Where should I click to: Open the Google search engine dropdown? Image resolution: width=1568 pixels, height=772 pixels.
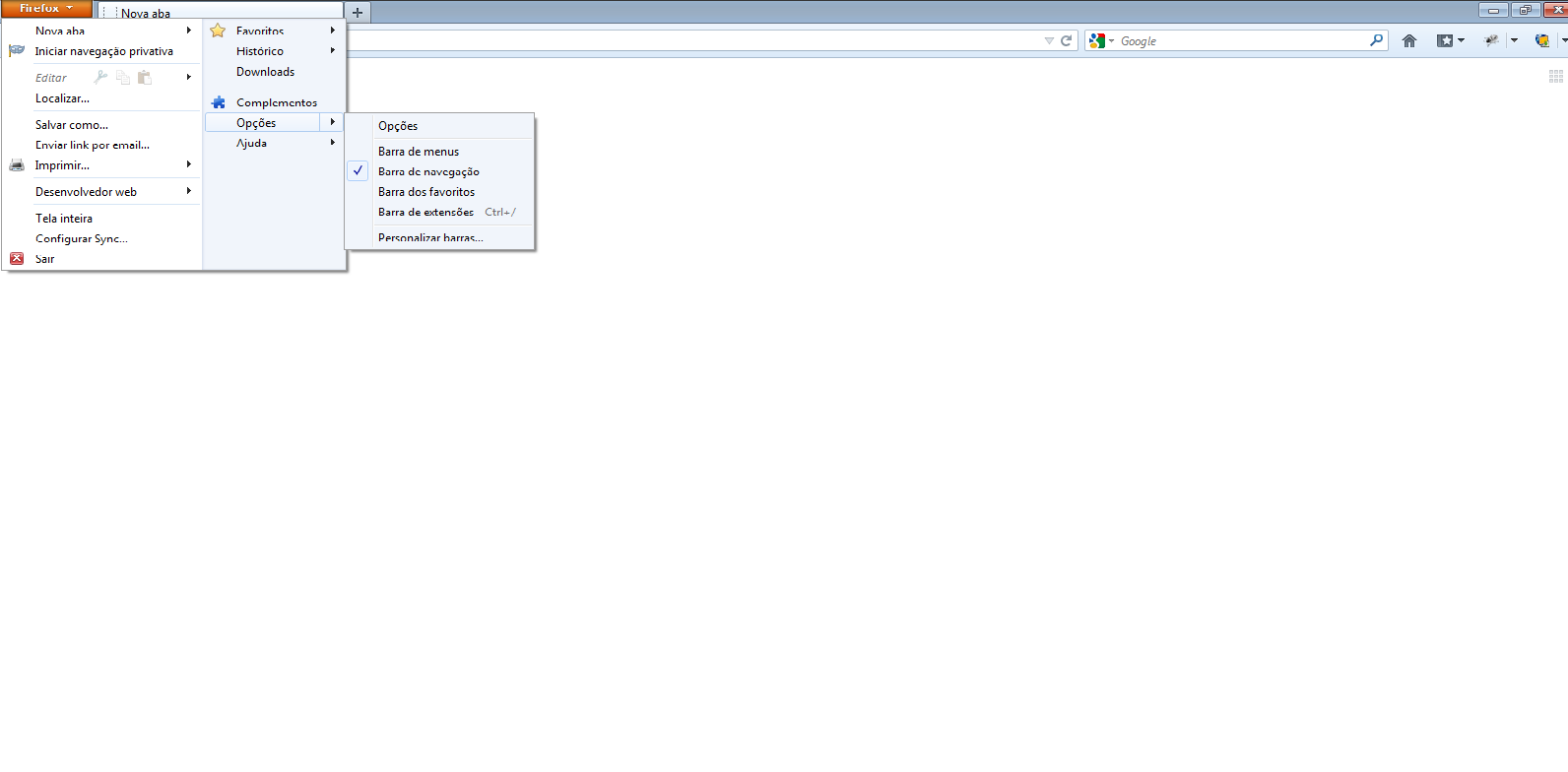tap(1100, 40)
